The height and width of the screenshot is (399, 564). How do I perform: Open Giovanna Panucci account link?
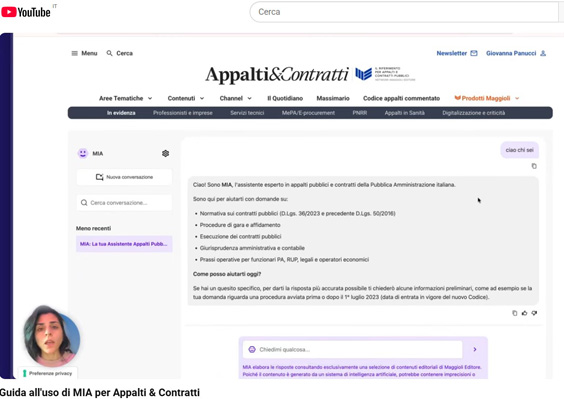(511, 53)
